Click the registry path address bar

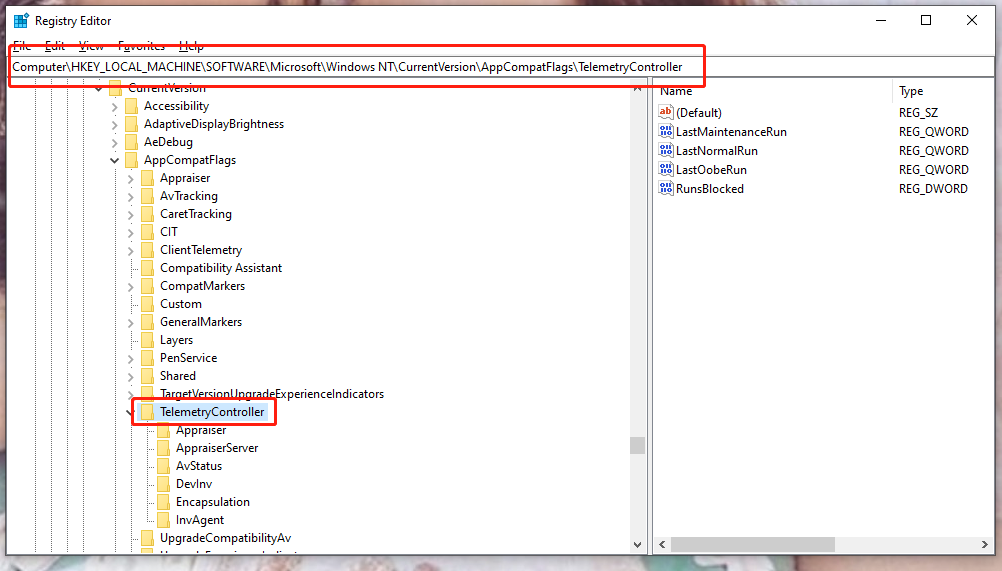pyautogui.click(x=502, y=66)
